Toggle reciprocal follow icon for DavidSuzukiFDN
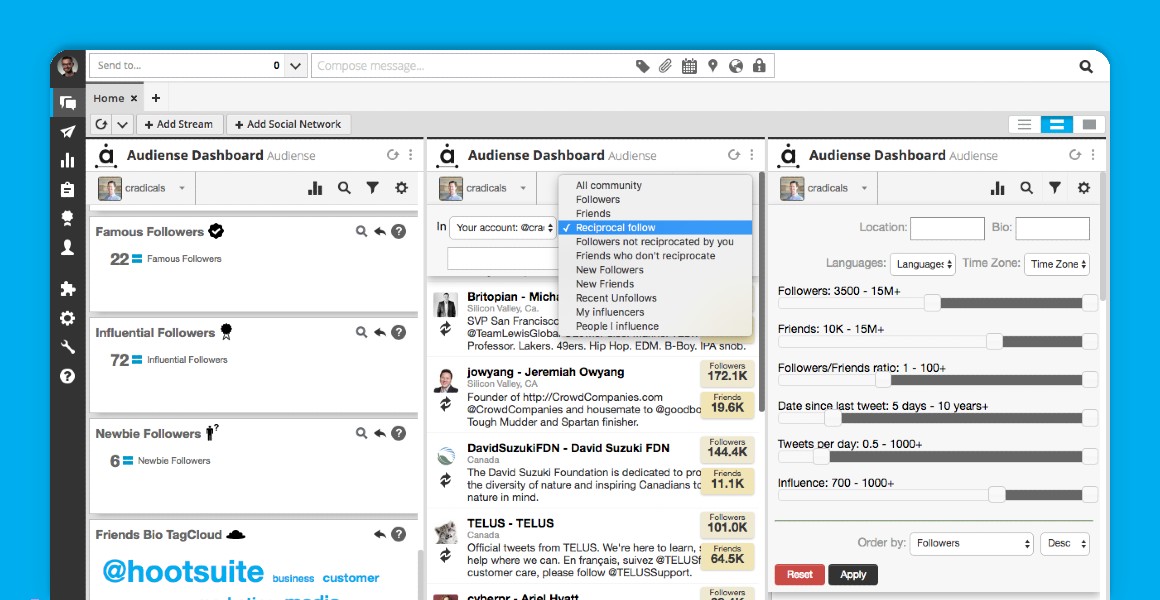Screen dimensions: 1160x600 click(445, 480)
